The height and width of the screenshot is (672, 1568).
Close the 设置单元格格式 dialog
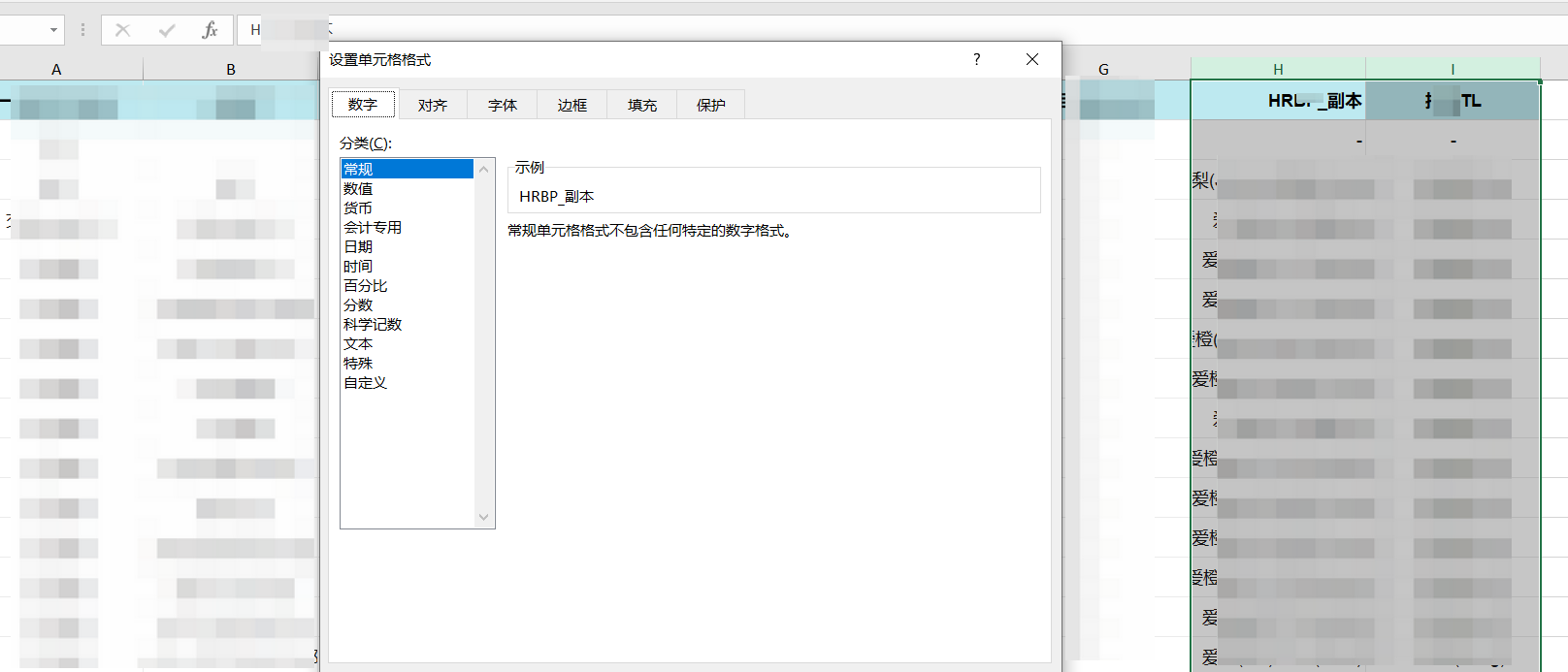[1032, 59]
